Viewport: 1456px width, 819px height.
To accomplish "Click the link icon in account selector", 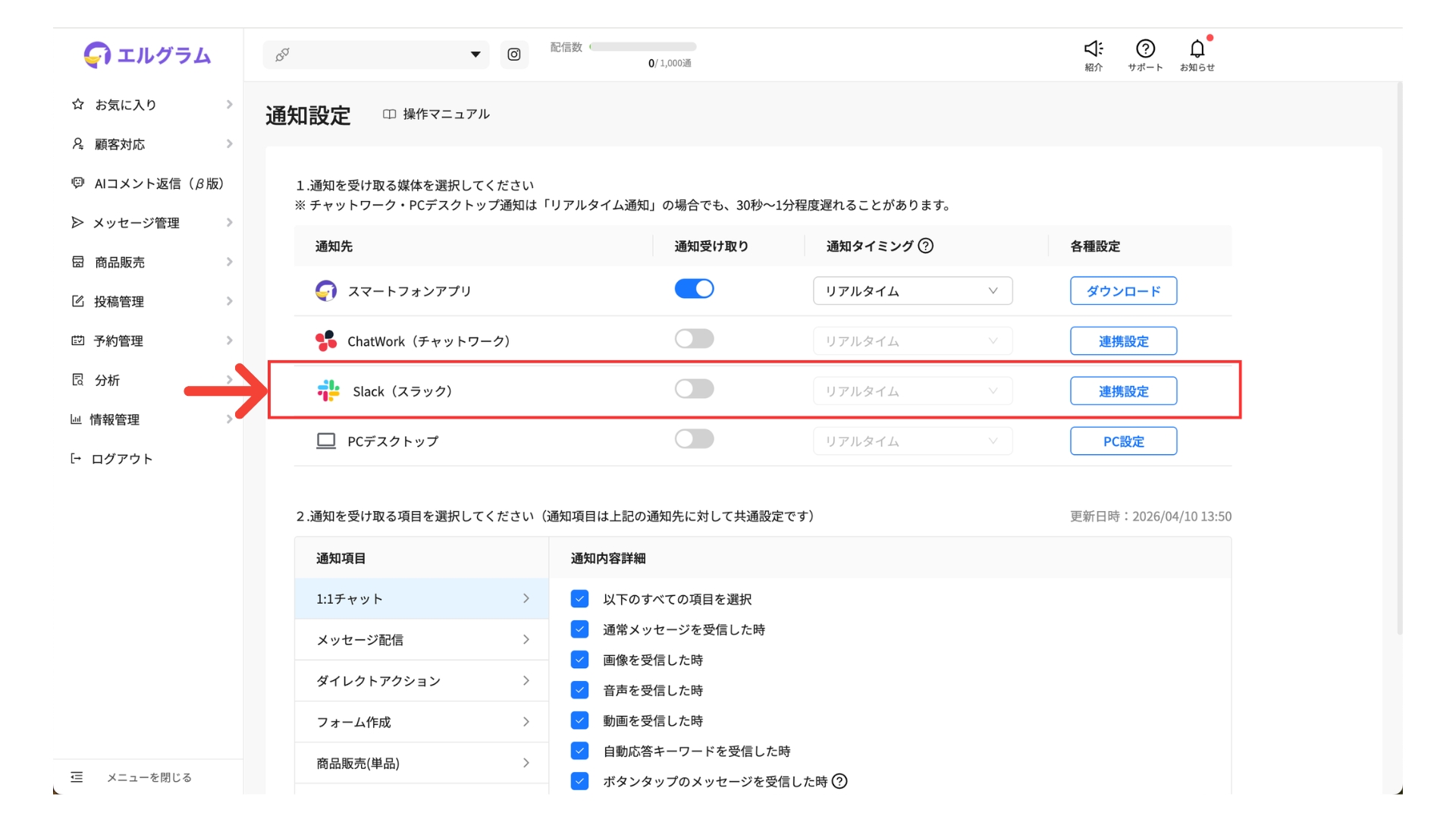I will 282,55.
